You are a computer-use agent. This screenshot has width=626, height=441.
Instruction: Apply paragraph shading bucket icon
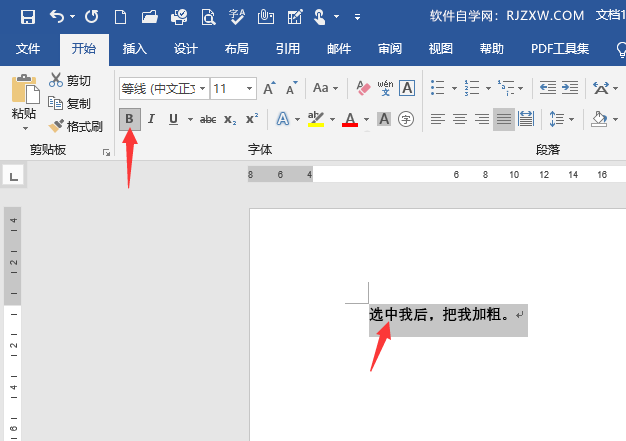(x=599, y=119)
